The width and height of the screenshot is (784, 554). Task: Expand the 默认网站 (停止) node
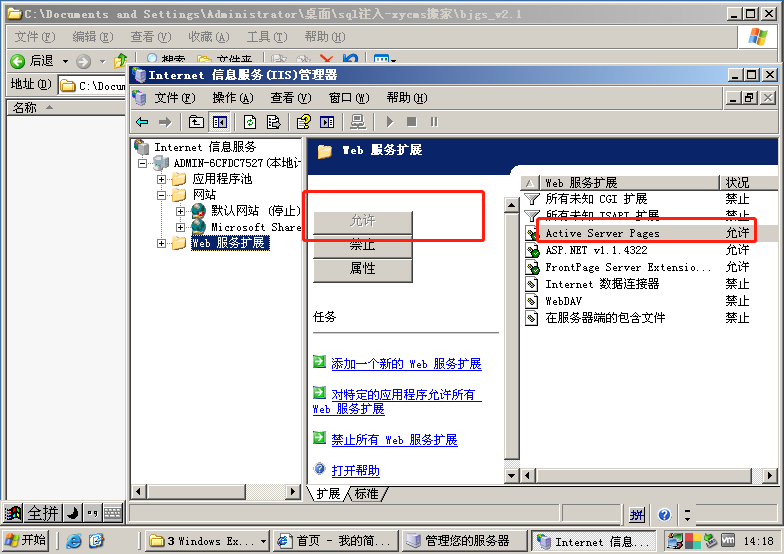tap(180, 211)
